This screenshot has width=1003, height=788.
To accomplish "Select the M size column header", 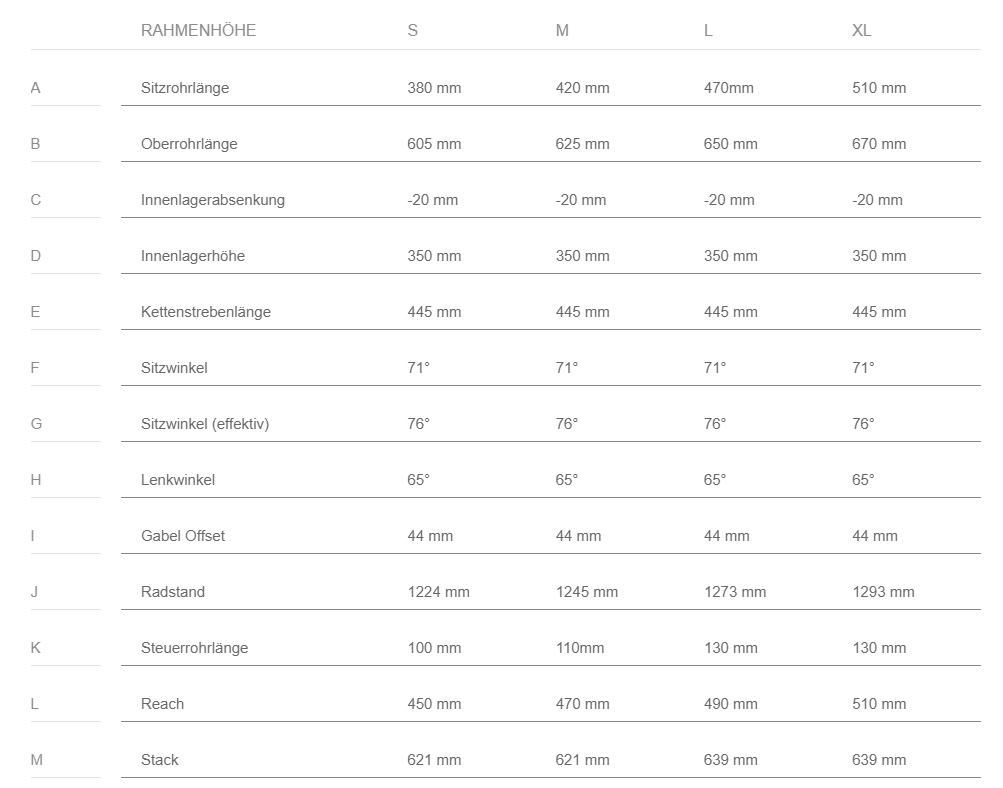I will pos(562,30).
